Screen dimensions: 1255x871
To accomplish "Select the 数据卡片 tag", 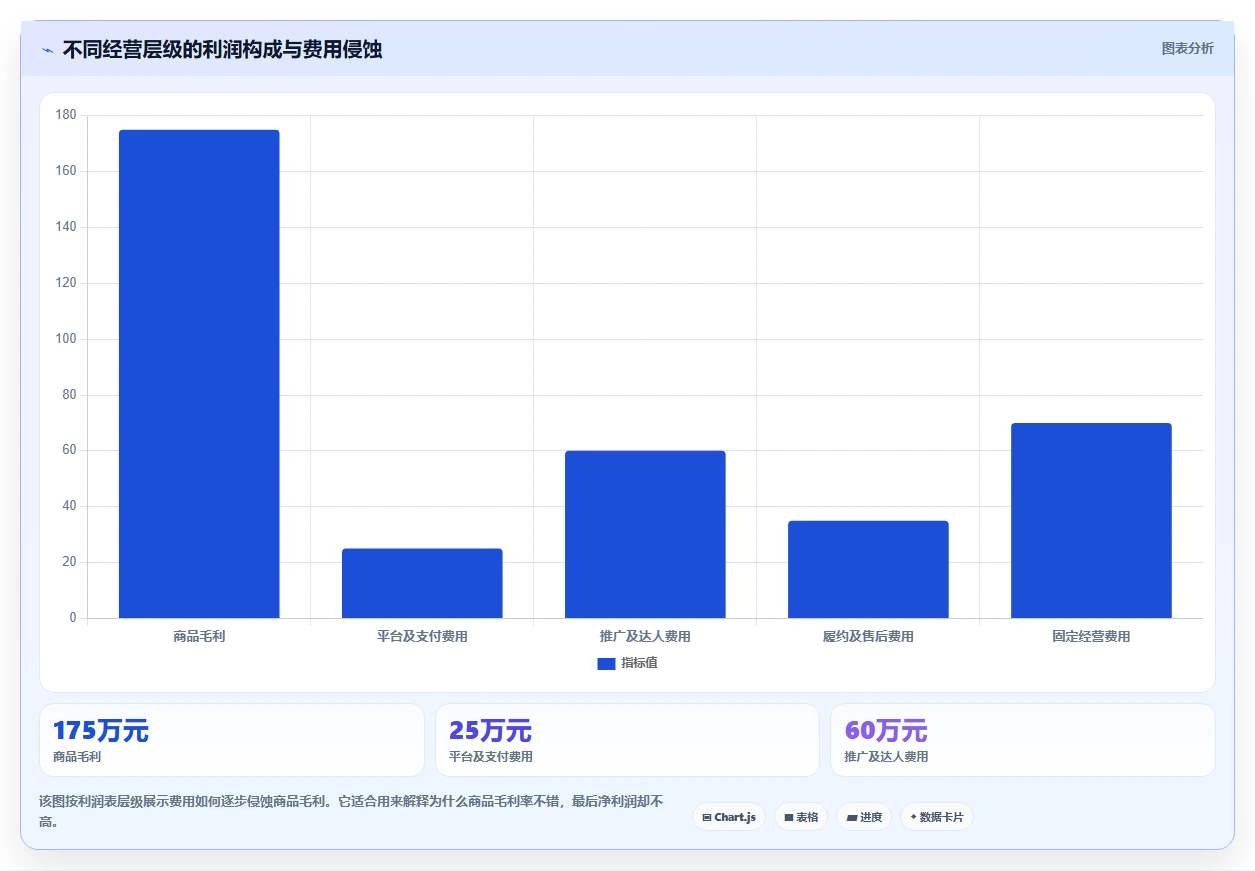I will click(x=937, y=817).
